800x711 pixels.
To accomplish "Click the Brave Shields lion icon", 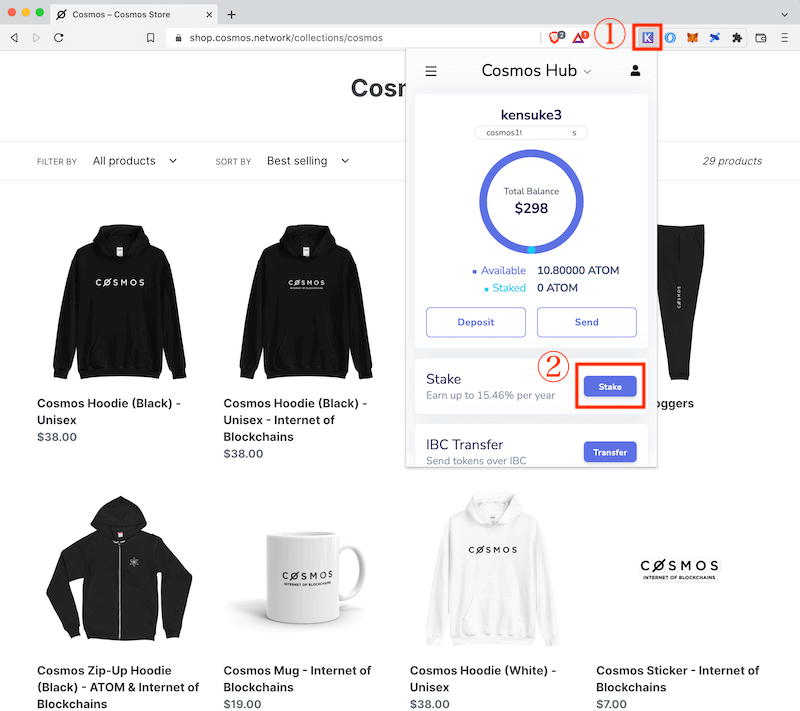I will pyautogui.click(x=556, y=37).
